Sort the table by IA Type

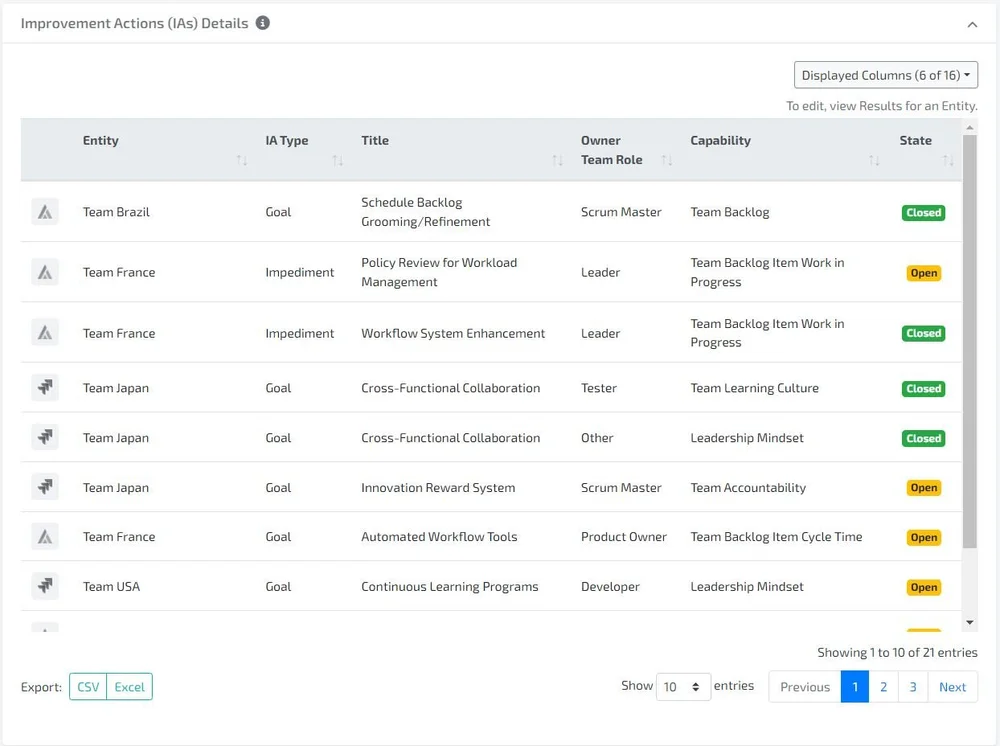pos(337,160)
